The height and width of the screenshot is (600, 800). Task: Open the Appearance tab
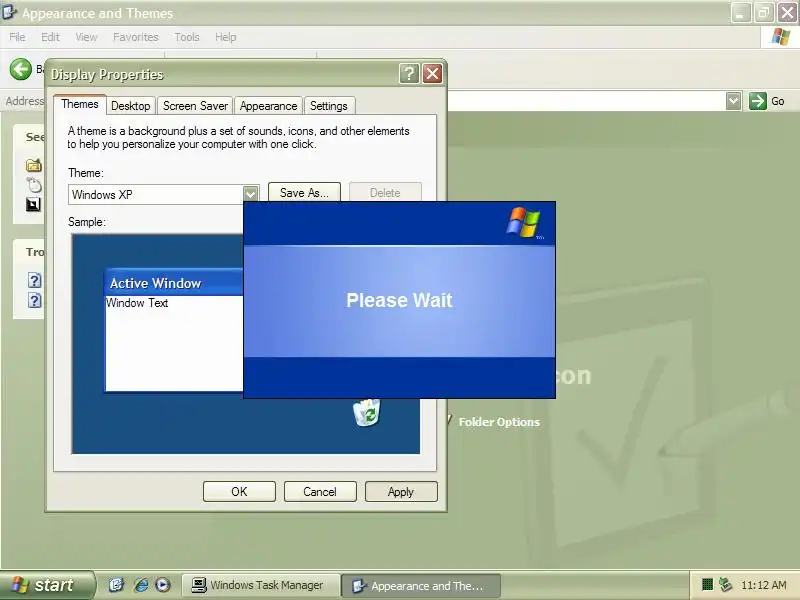[268, 106]
